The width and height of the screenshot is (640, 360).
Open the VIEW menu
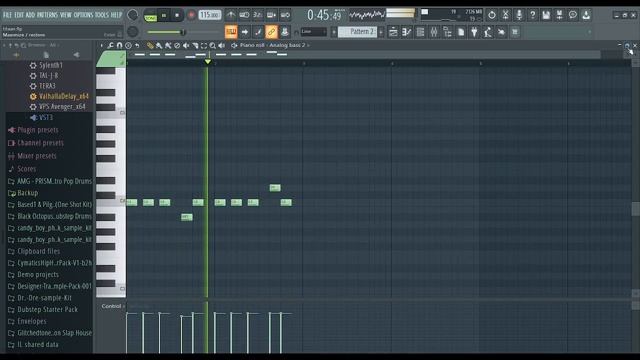coord(66,15)
